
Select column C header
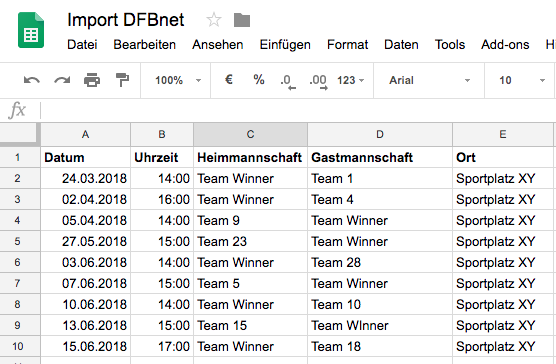(250, 134)
